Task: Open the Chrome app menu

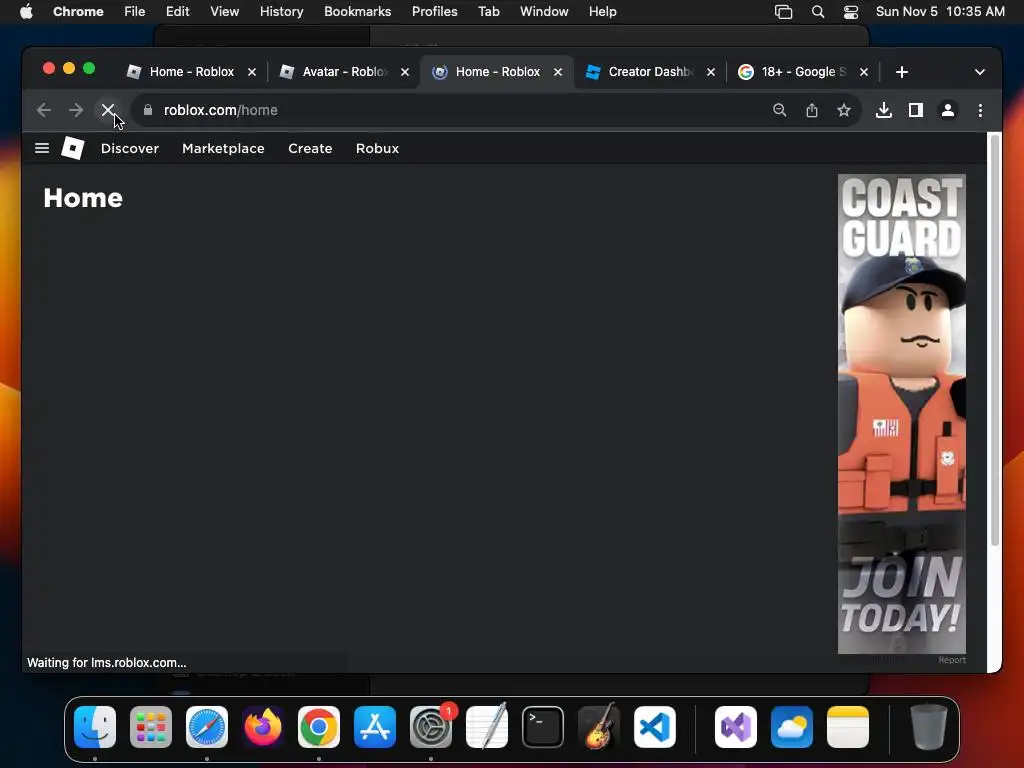Action: (78, 12)
